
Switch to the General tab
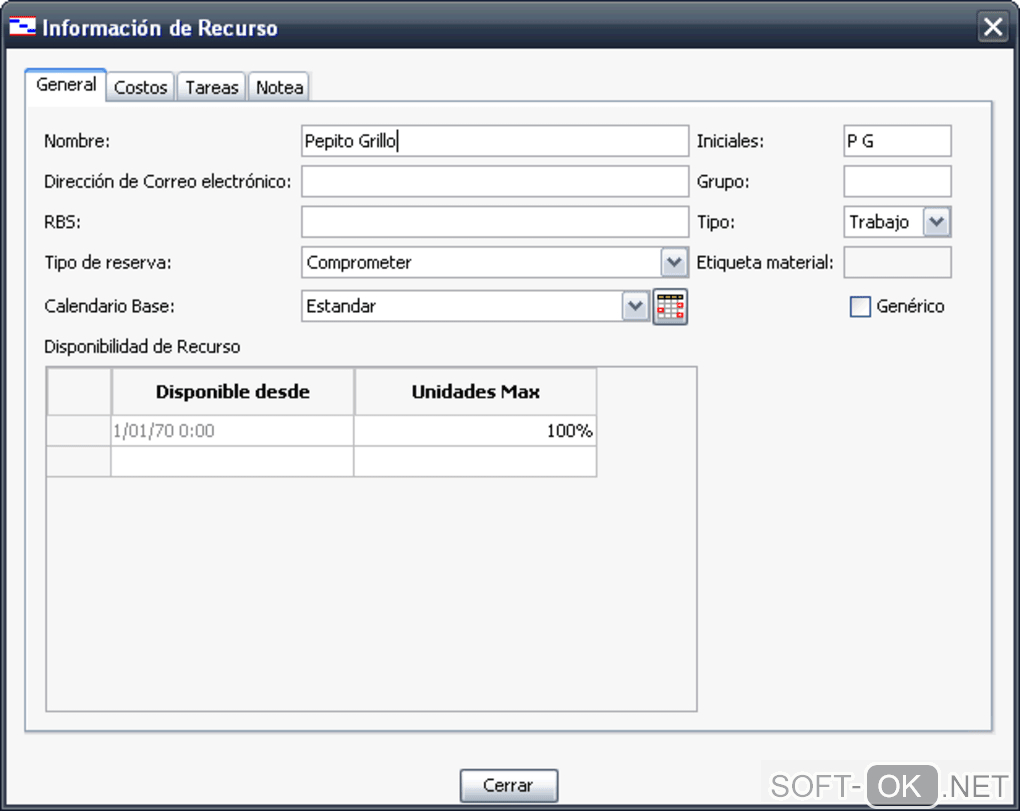coord(66,85)
